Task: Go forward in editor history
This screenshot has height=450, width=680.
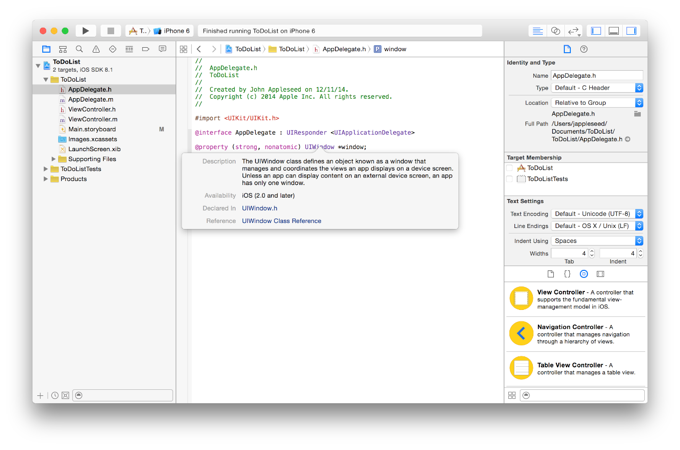Action: point(214,49)
